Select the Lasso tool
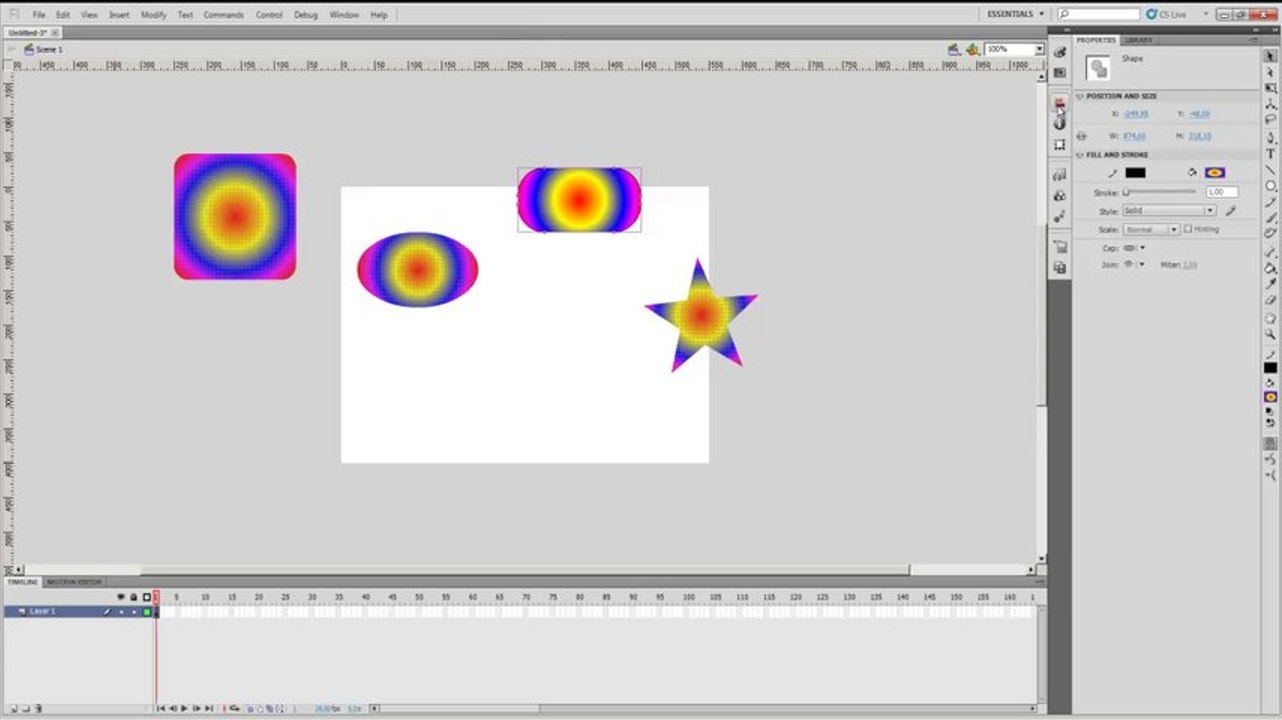The height and width of the screenshot is (720, 1282). click(1271, 119)
